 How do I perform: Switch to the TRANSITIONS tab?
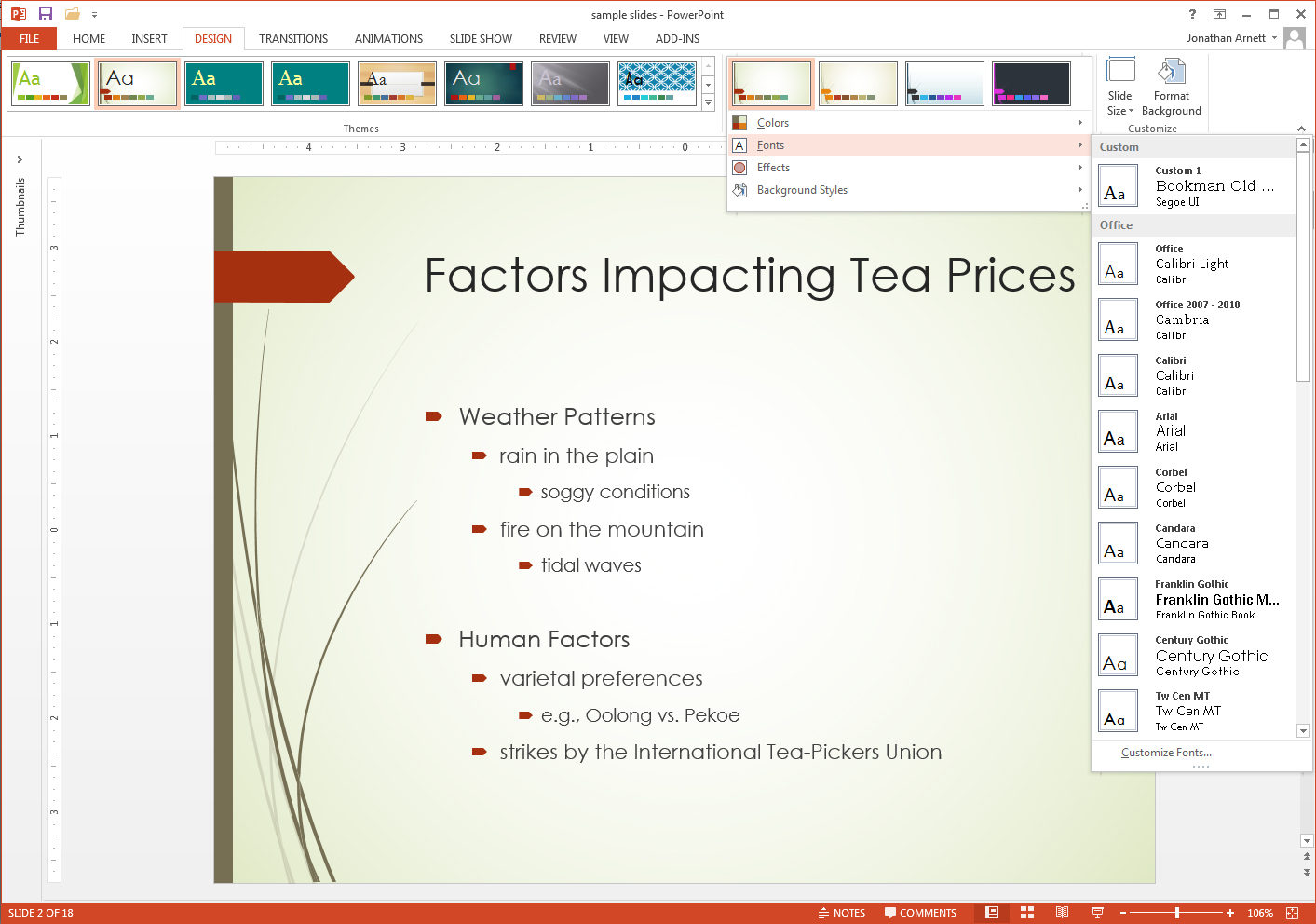[x=293, y=39]
